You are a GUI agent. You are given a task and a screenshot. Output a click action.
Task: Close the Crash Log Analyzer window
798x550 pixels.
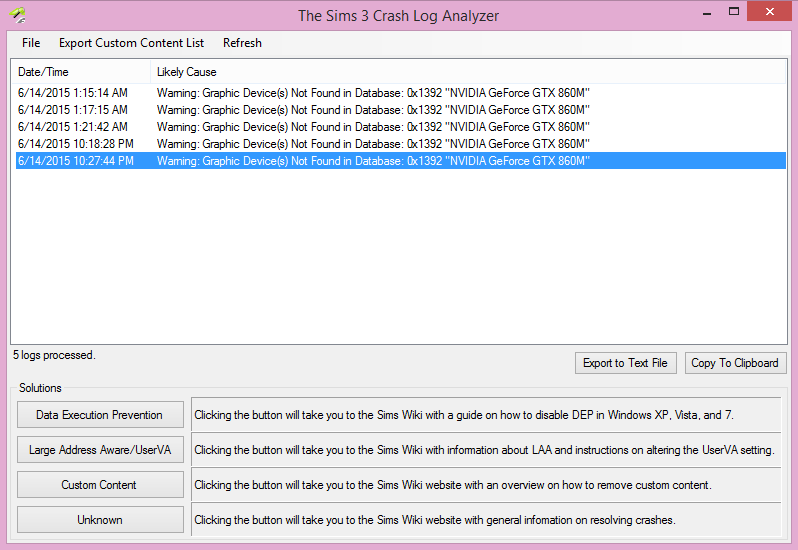tap(770, 11)
